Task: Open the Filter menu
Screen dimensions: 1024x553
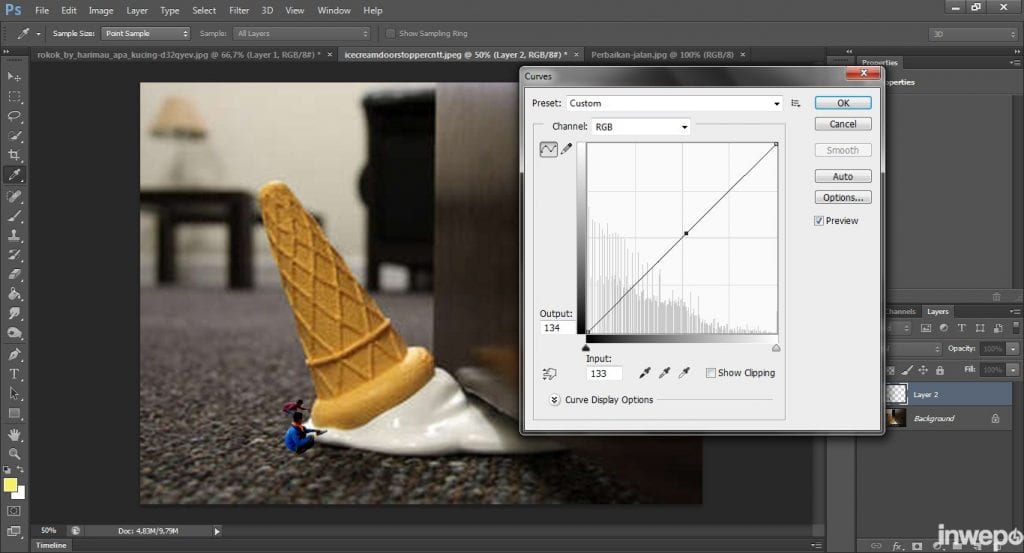Action: pyautogui.click(x=239, y=10)
